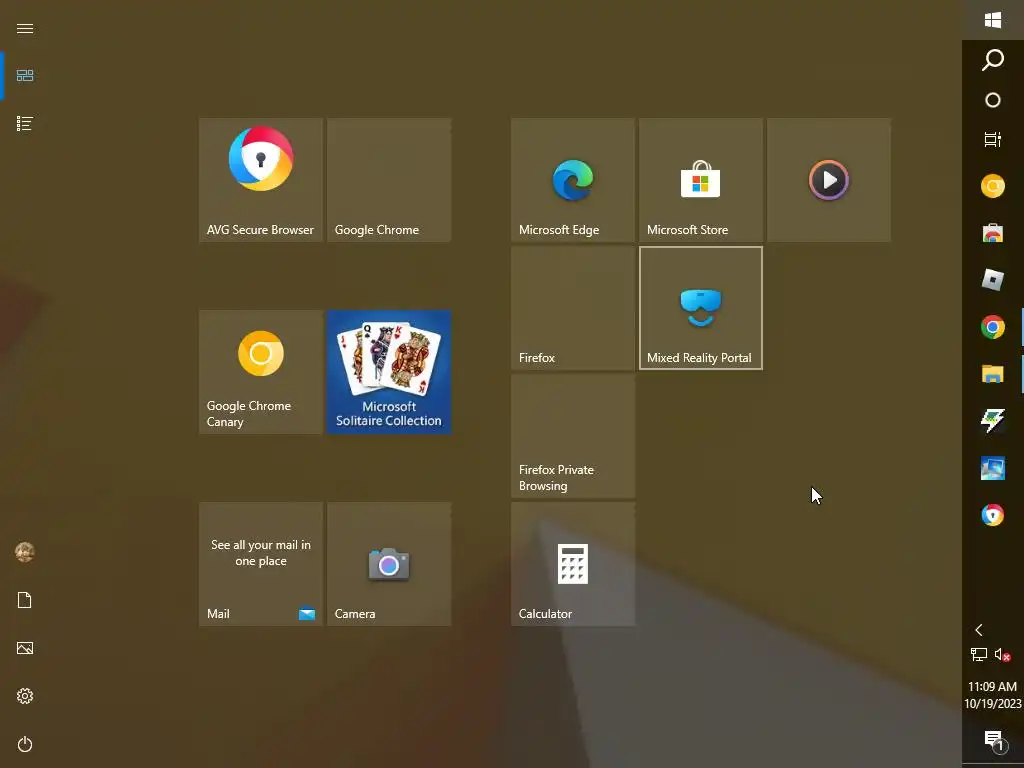Open the clock showing 11:09 AM
The width and height of the screenshot is (1024, 768).
993,695
